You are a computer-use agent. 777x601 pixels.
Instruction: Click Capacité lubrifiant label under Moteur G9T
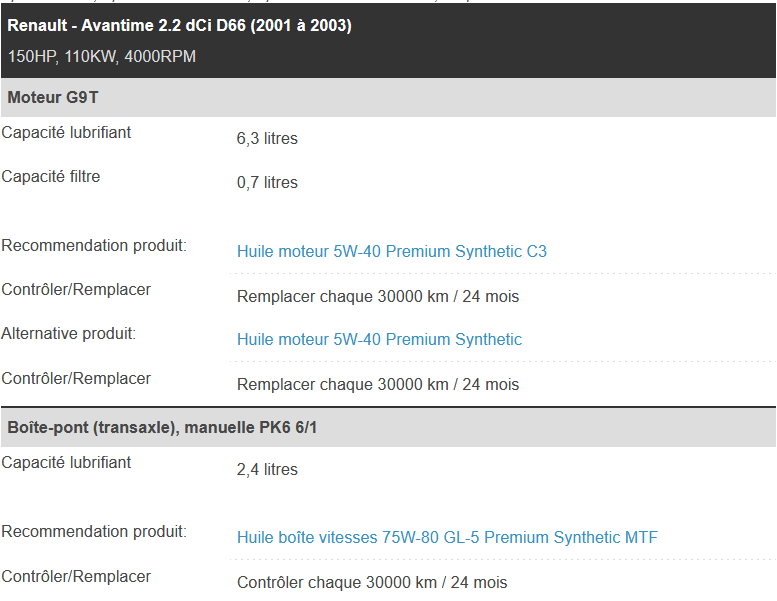[x=66, y=133]
